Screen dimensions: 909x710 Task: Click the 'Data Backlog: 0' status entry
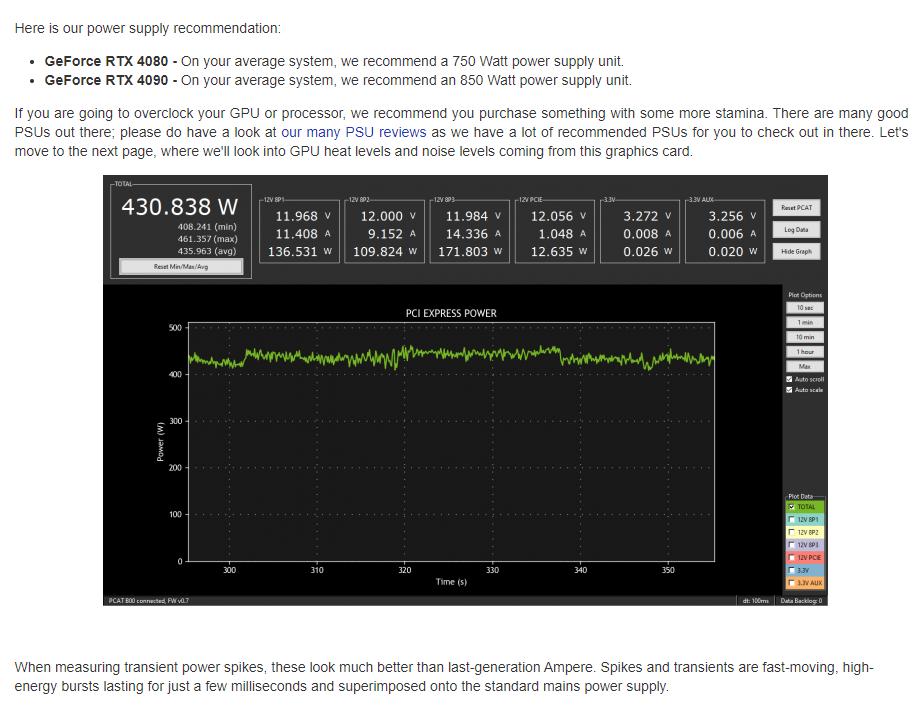pyautogui.click(x=801, y=600)
